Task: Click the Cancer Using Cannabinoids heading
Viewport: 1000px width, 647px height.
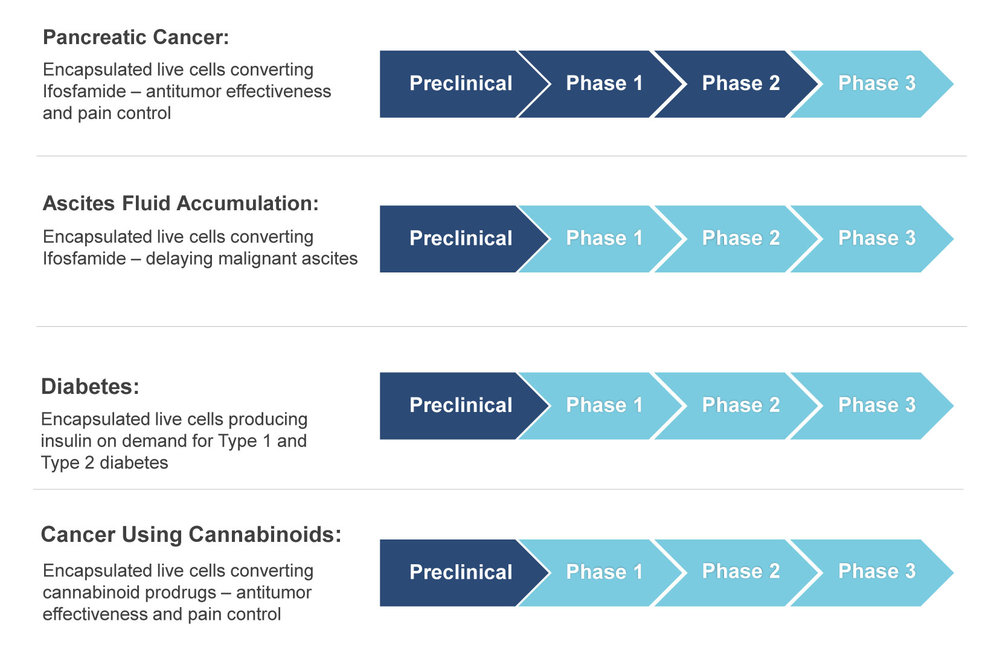Action: coord(191,534)
